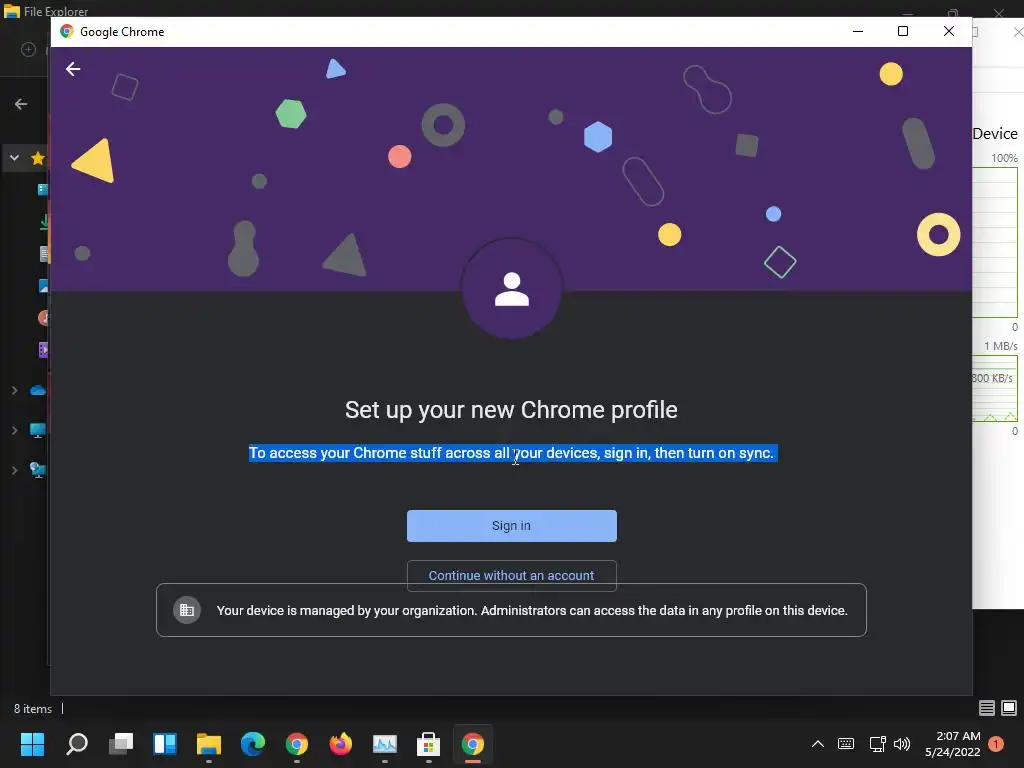Open the resource monitor taskbar app
The image size is (1024, 768).
tap(385, 744)
